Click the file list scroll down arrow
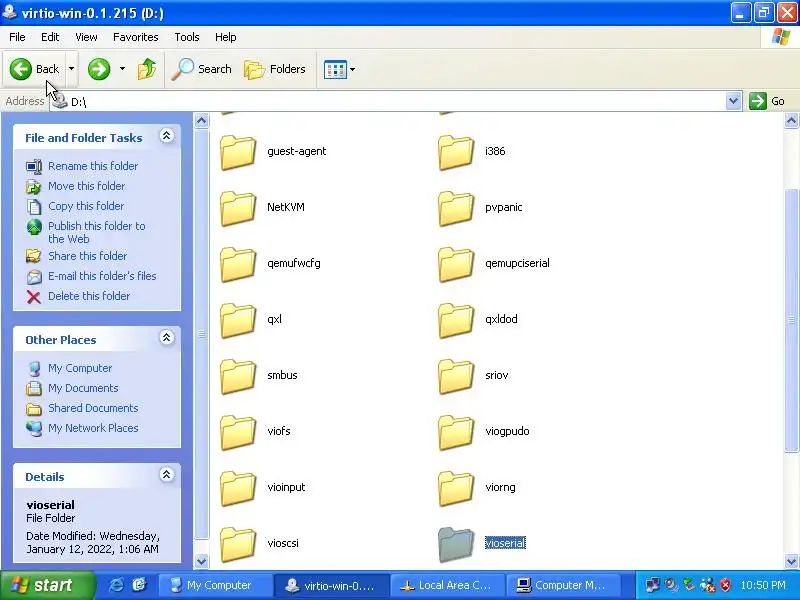This screenshot has width=800, height=600. click(791, 561)
